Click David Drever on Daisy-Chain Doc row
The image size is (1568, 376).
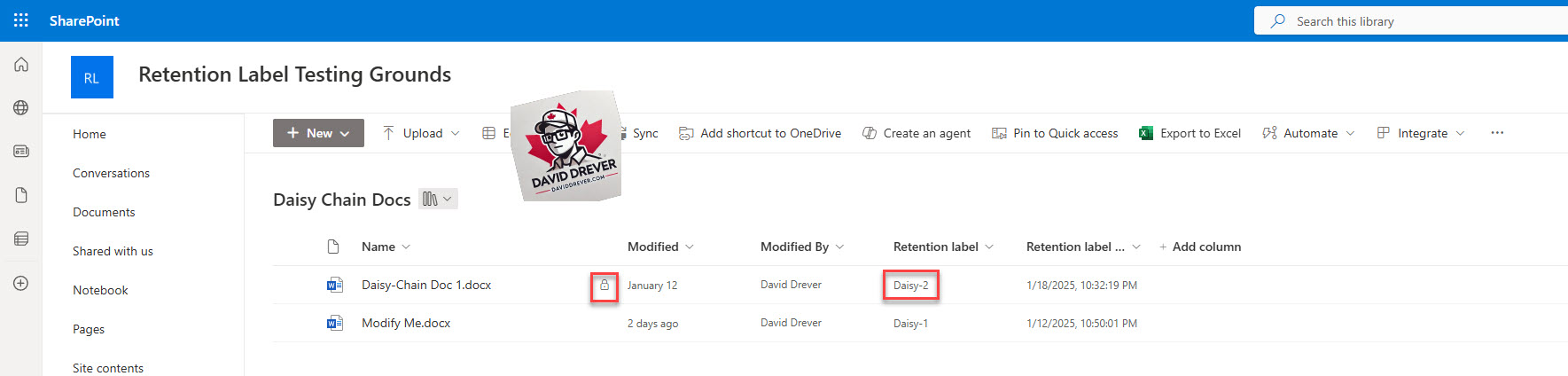[x=791, y=285]
